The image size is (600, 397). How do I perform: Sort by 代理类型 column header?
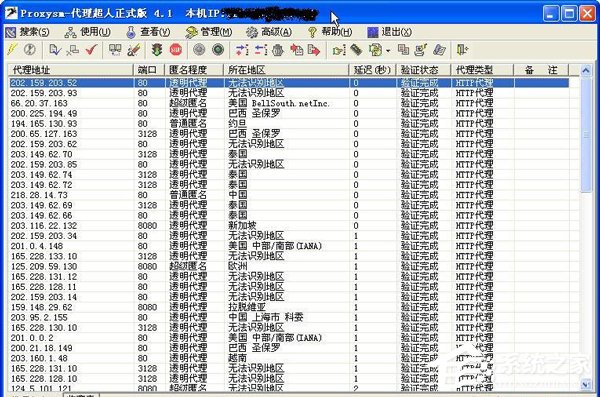click(x=482, y=70)
